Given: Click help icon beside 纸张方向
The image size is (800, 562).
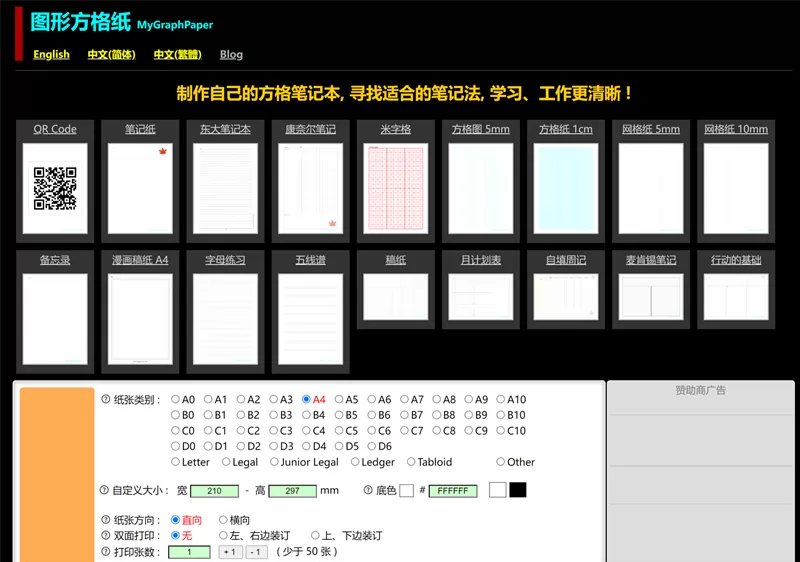Looking at the screenshot, I should [106, 521].
